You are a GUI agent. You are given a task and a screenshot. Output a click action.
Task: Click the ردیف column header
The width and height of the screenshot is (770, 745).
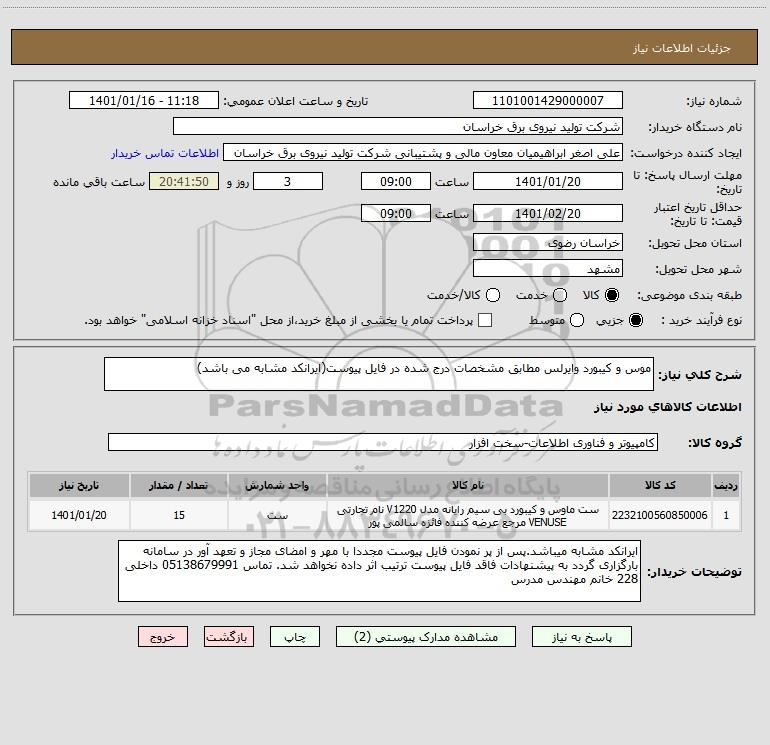point(726,485)
